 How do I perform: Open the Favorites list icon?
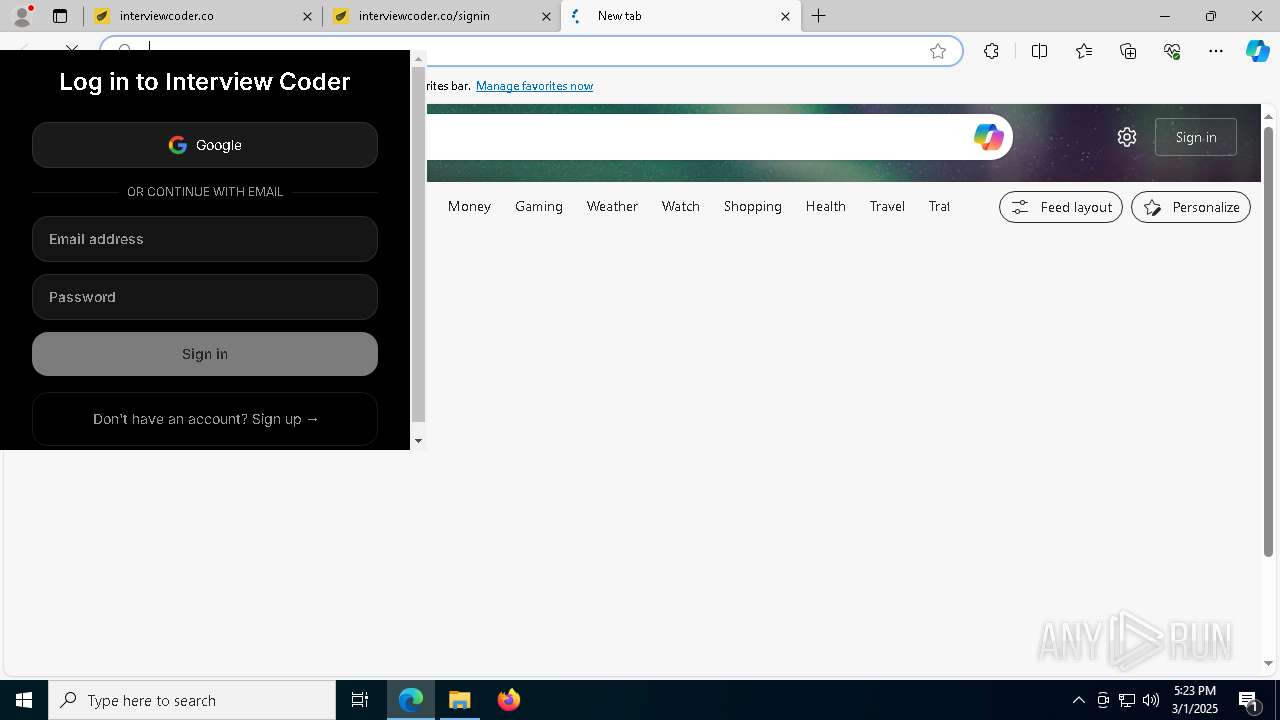1084,51
